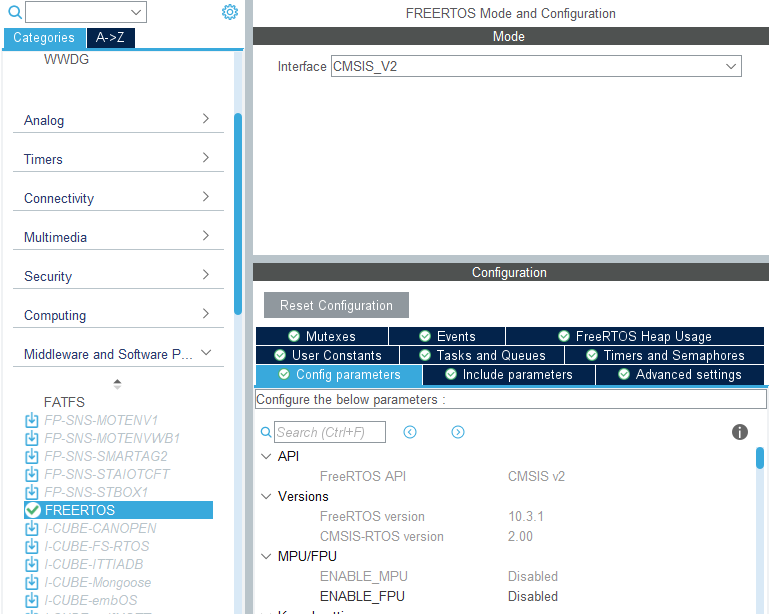Viewport: 769px width, 614px height.
Task: Go to previous search result arrow
Action: click(410, 432)
